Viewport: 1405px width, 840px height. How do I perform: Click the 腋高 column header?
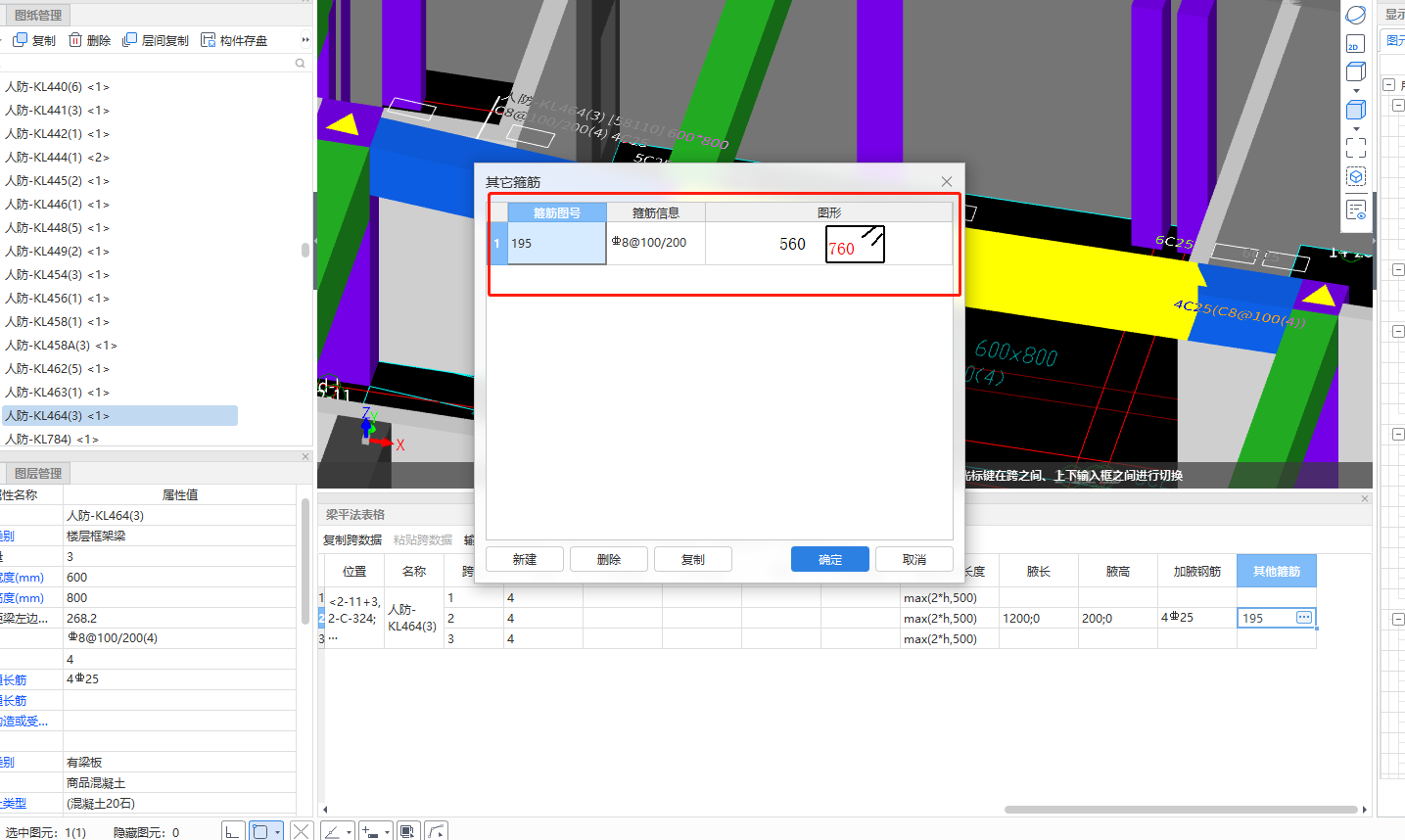pos(1118,571)
